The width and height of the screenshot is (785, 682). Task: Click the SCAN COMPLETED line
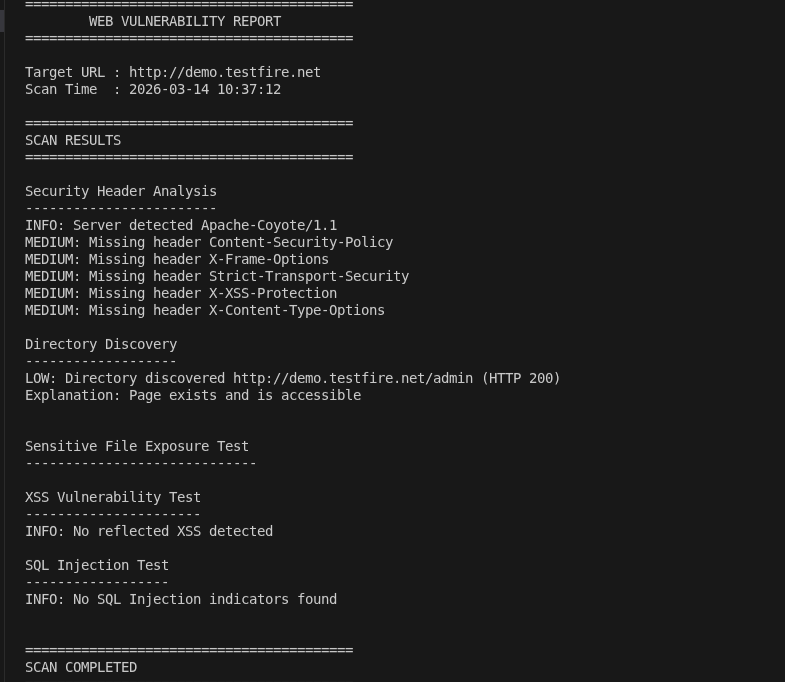coord(80,667)
